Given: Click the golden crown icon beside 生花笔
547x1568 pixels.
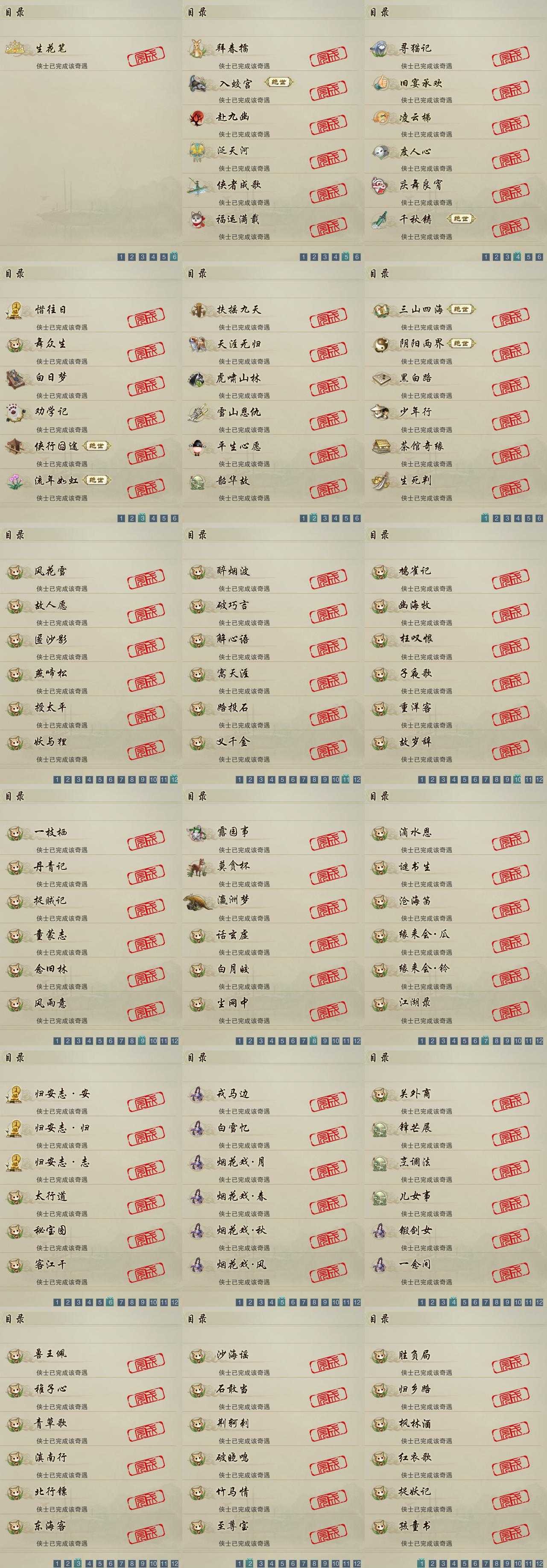Looking at the screenshot, I should (15, 47).
